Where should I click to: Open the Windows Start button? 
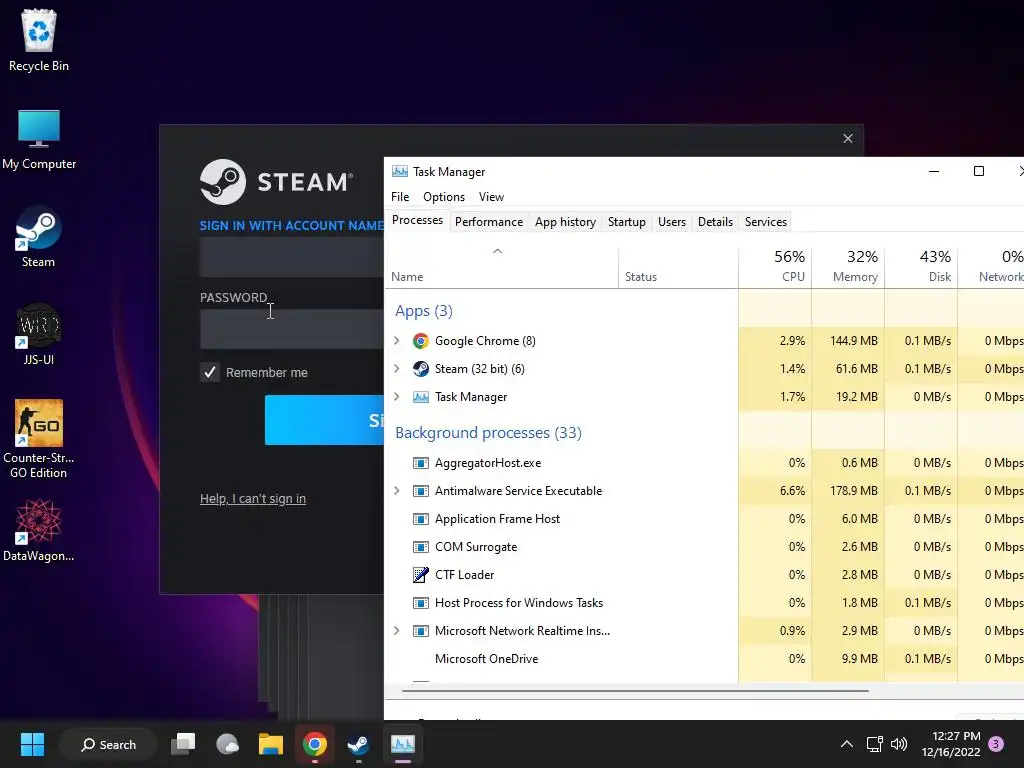click(x=32, y=744)
